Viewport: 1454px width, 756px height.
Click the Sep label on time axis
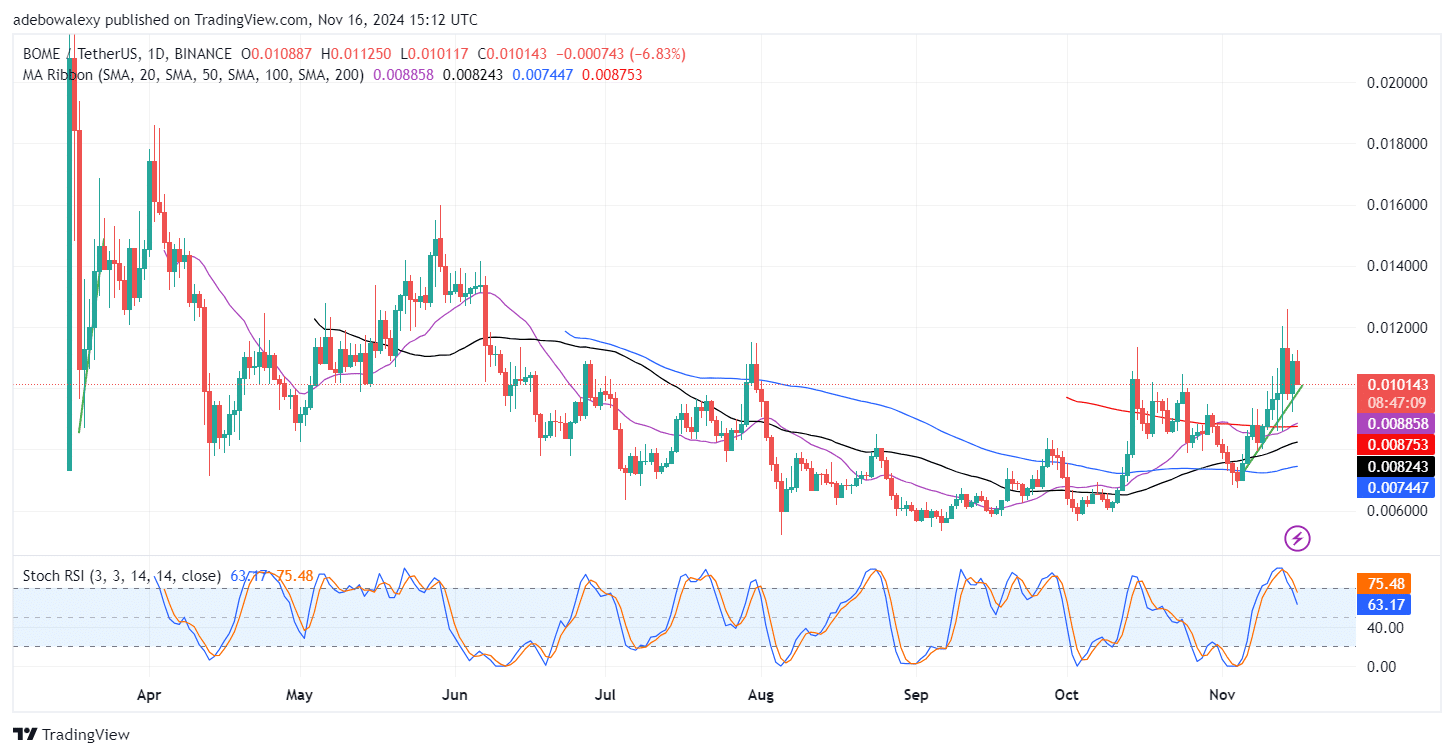tap(916, 693)
